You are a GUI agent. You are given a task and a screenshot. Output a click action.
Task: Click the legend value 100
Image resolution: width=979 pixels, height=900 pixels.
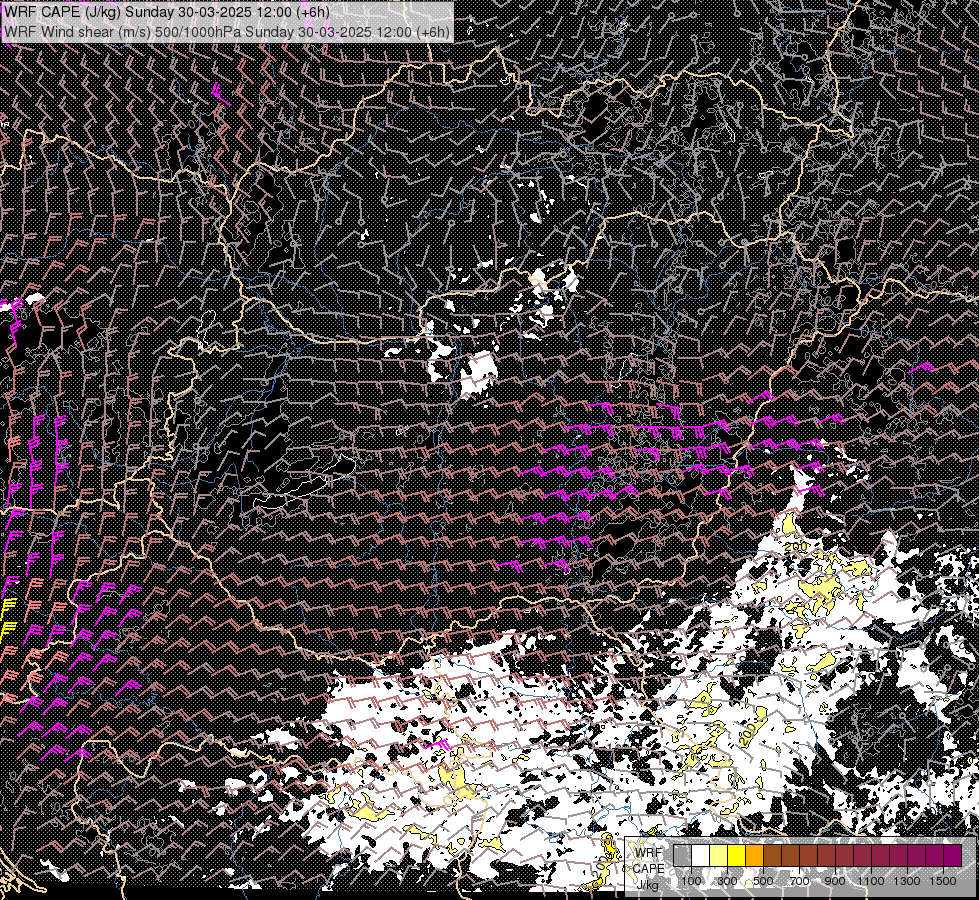pos(691,881)
